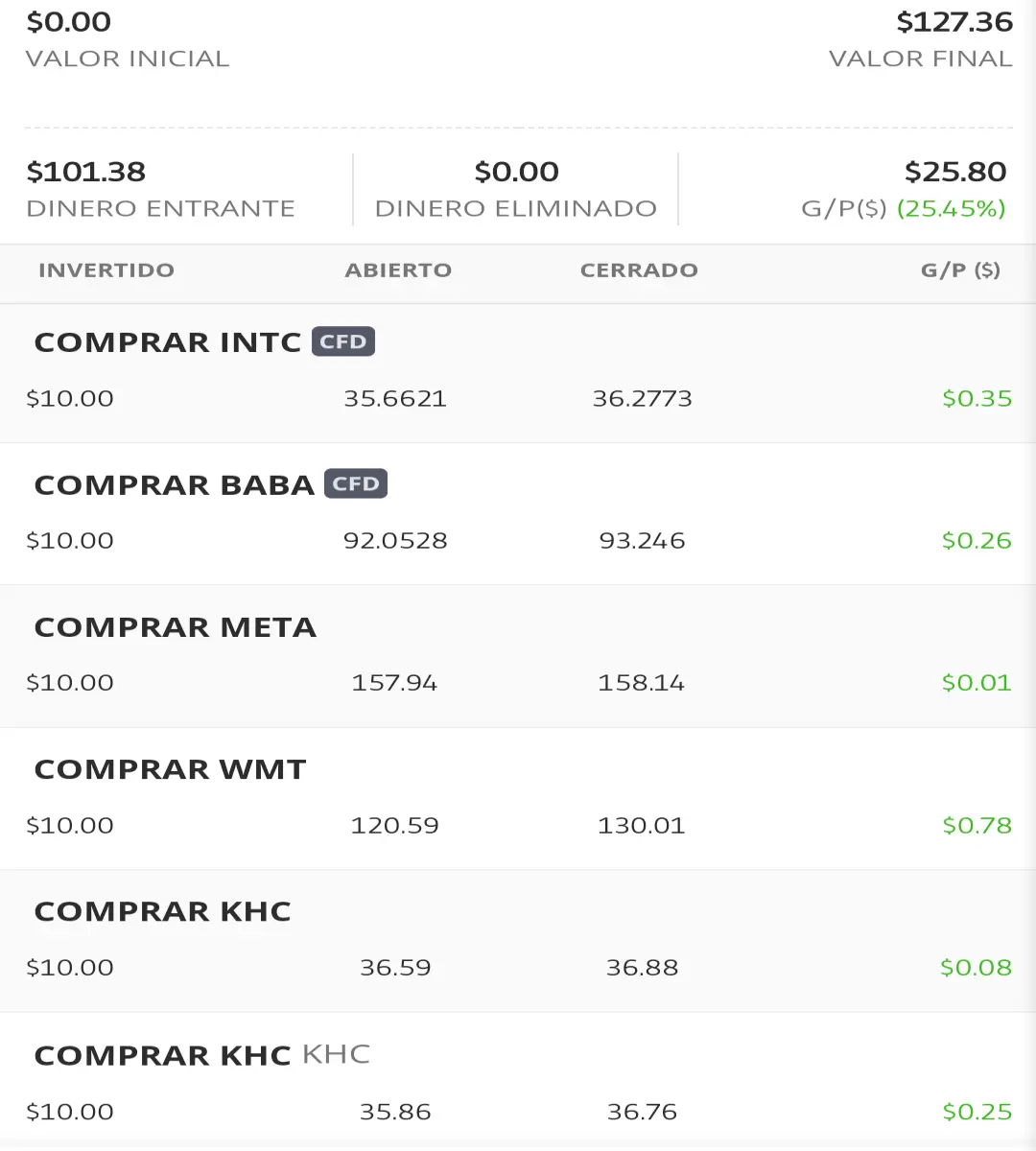Click the $127.36 VALOR FINAL figure
This screenshot has height=1151, width=1036.
pyautogui.click(x=954, y=22)
